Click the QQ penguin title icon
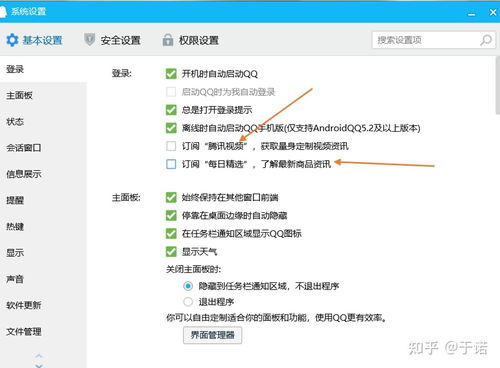Image resolution: width=500 pixels, height=368 pixels. tap(3, 12)
